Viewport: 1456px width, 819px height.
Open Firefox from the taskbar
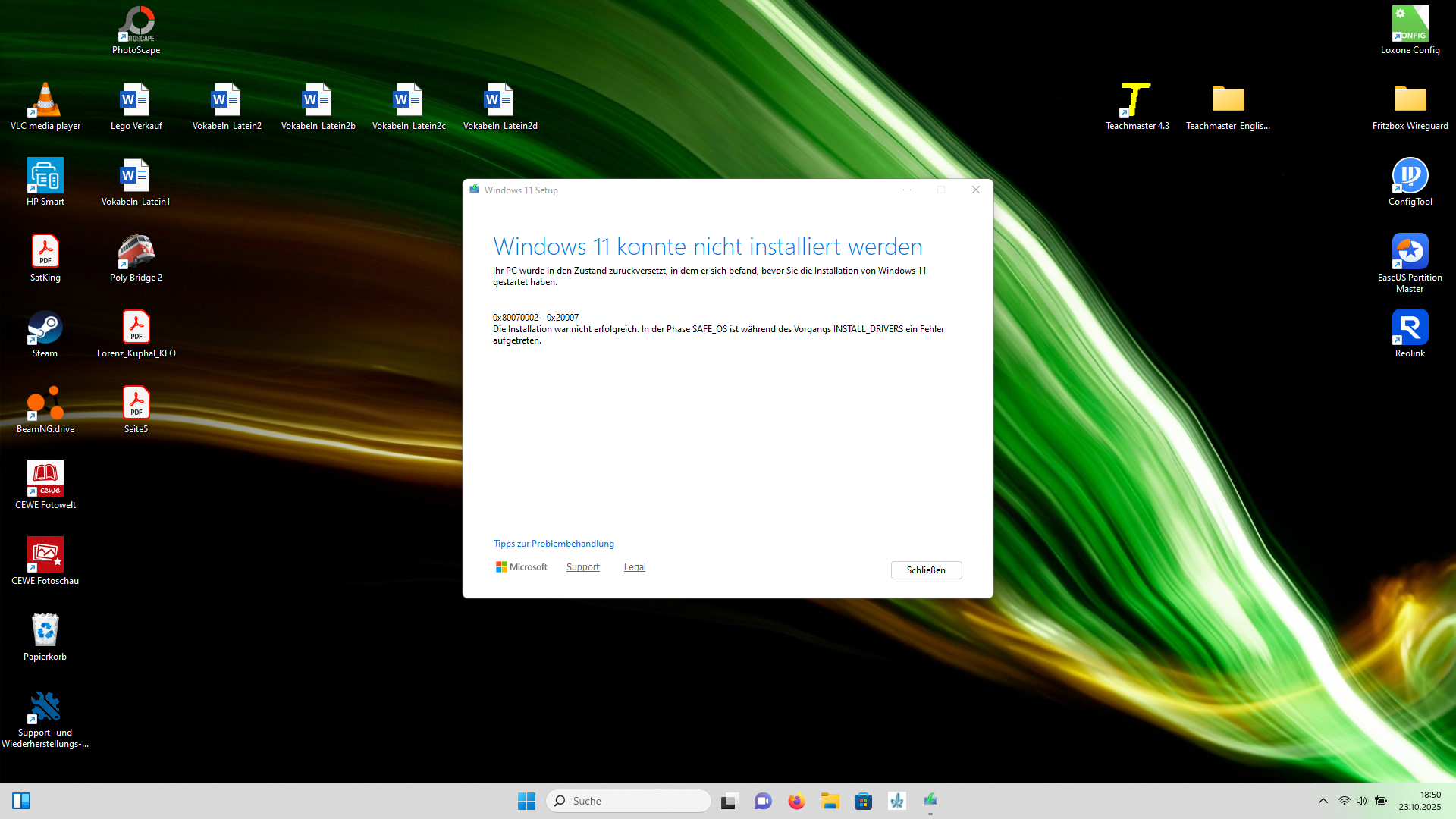coord(796,801)
